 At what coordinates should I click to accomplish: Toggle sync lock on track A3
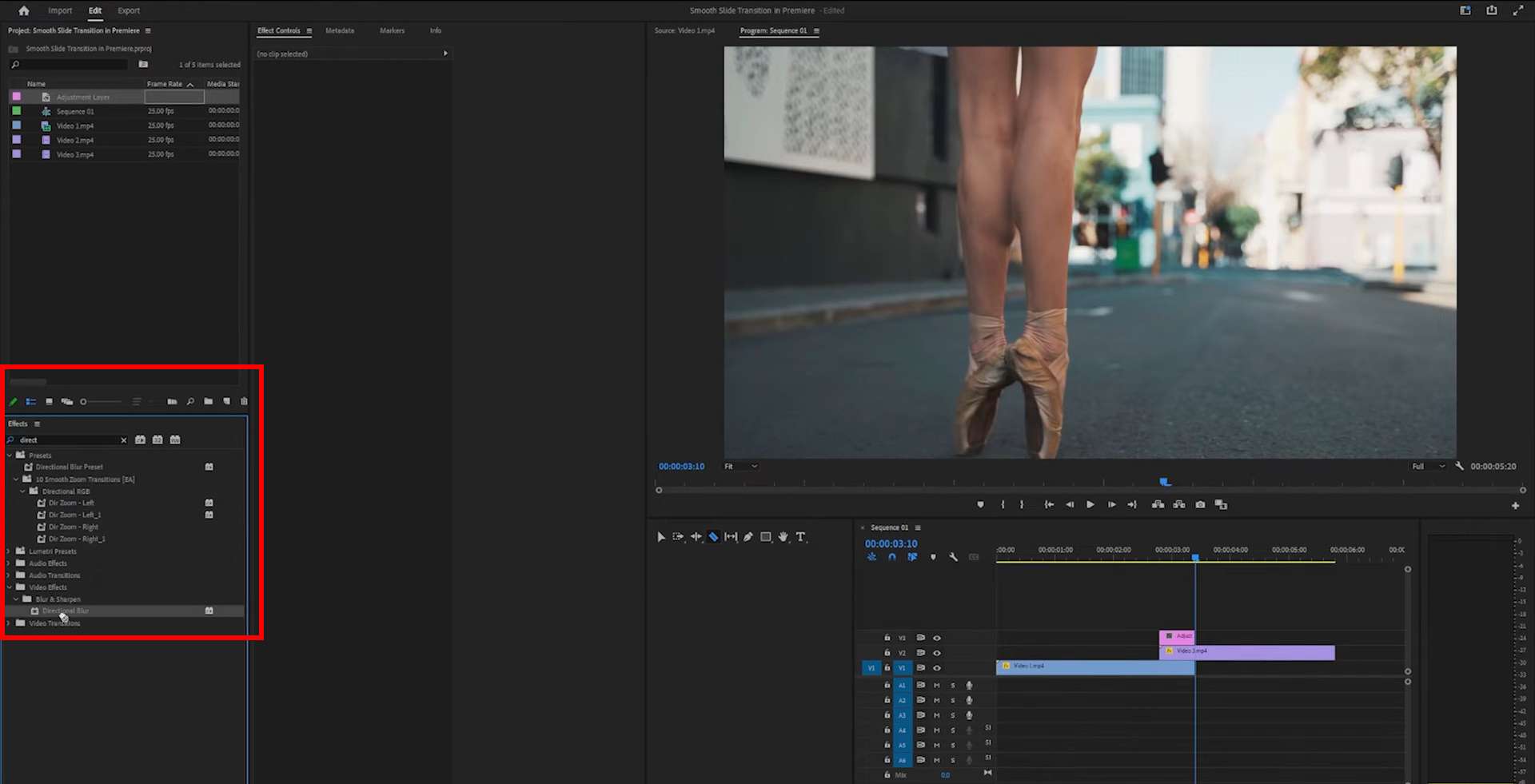pos(920,715)
